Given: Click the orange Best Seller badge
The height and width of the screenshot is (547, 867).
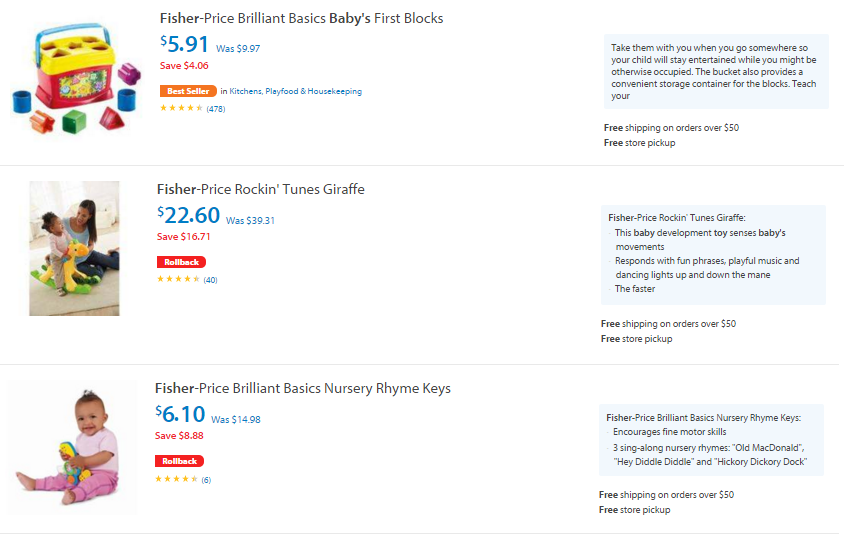Looking at the screenshot, I should (188, 91).
